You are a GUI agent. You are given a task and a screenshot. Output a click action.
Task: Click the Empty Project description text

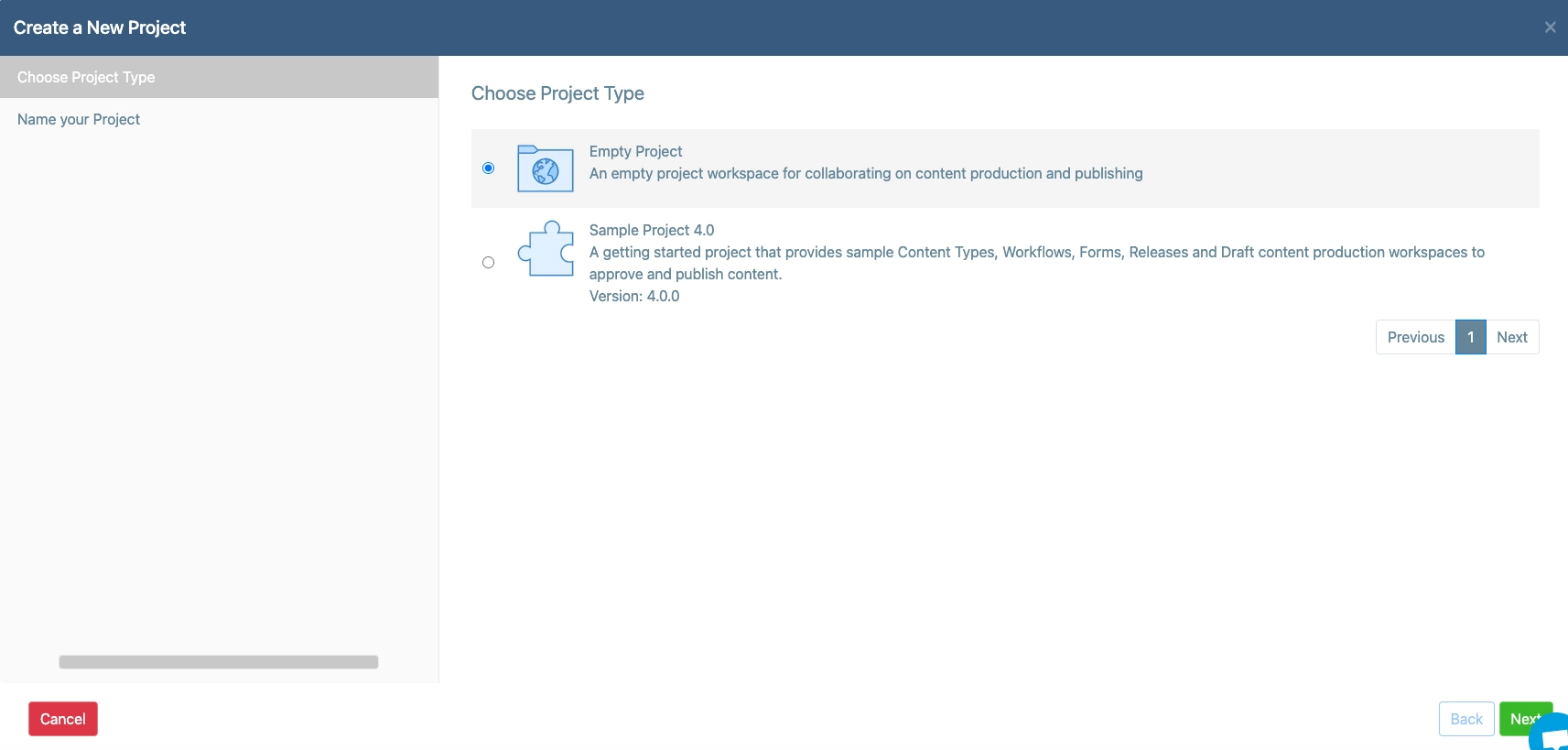[x=865, y=173]
